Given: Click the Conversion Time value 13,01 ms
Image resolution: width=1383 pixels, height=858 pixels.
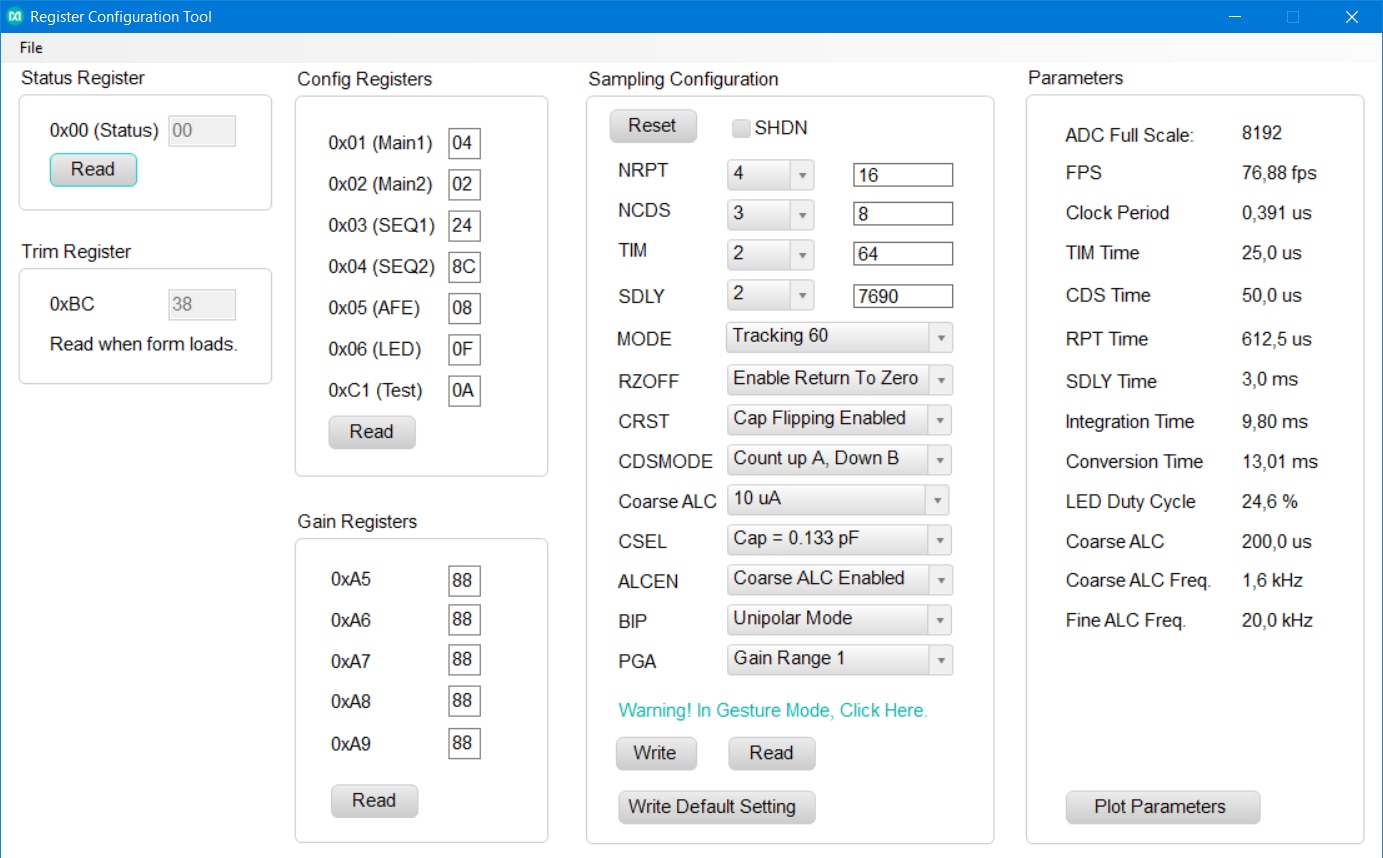Looking at the screenshot, I should 1279,463.
